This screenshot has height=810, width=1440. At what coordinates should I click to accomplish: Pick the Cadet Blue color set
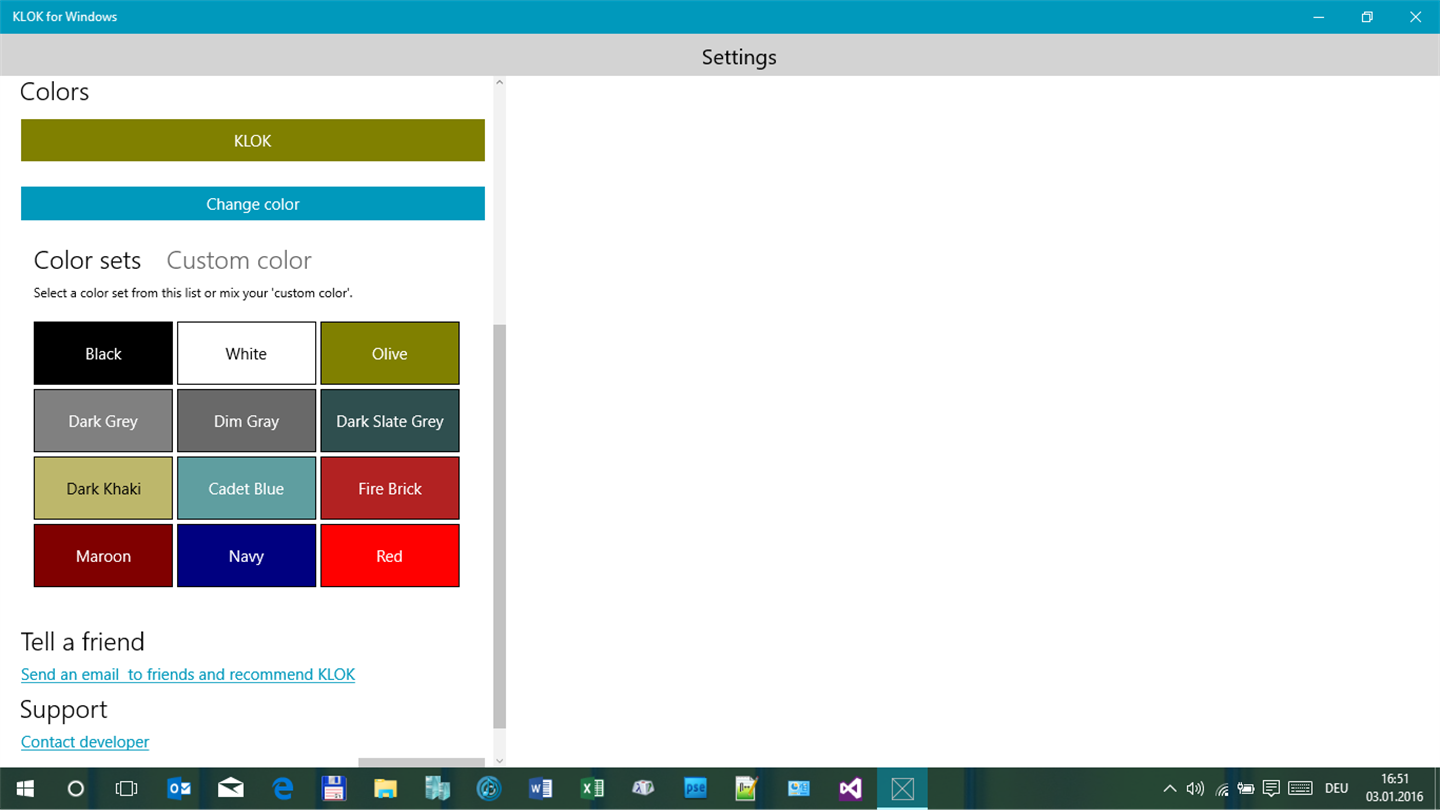tap(246, 488)
